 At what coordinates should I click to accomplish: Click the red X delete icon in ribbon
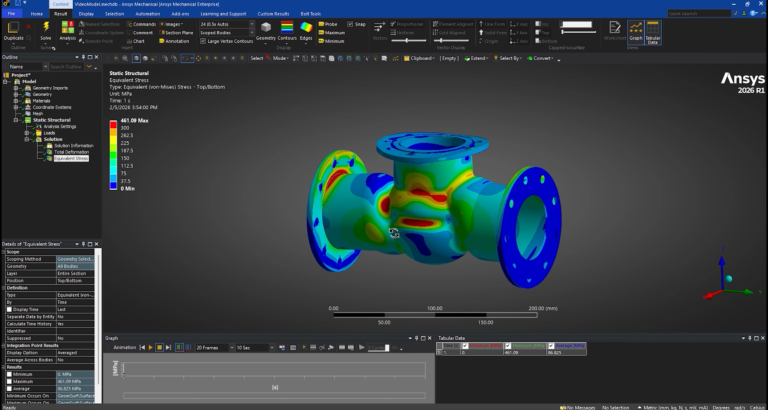click(28, 27)
